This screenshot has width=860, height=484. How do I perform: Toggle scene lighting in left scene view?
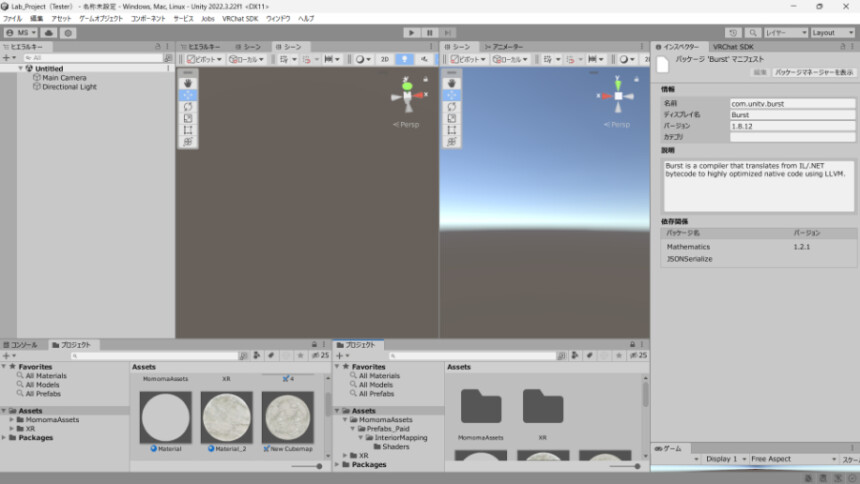tap(404, 59)
